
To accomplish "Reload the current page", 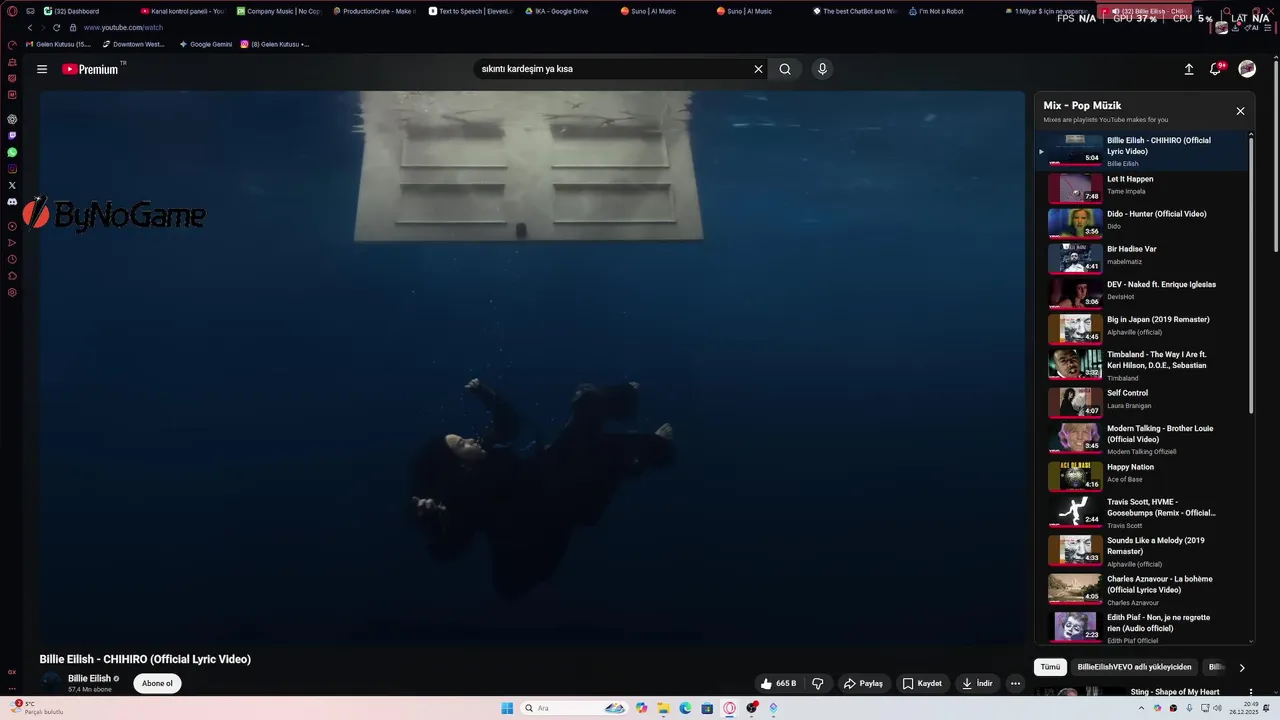I will point(56,28).
